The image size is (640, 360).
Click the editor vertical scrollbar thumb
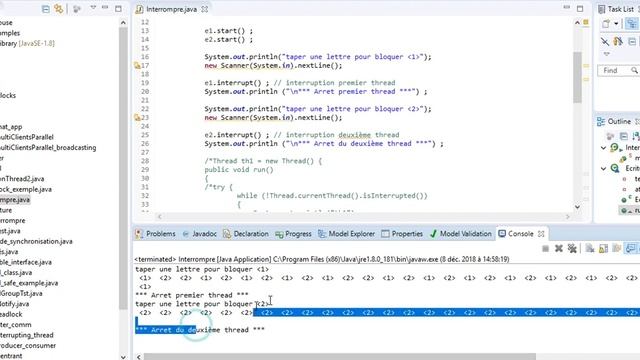pyautogui.click(x=577, y=78)
